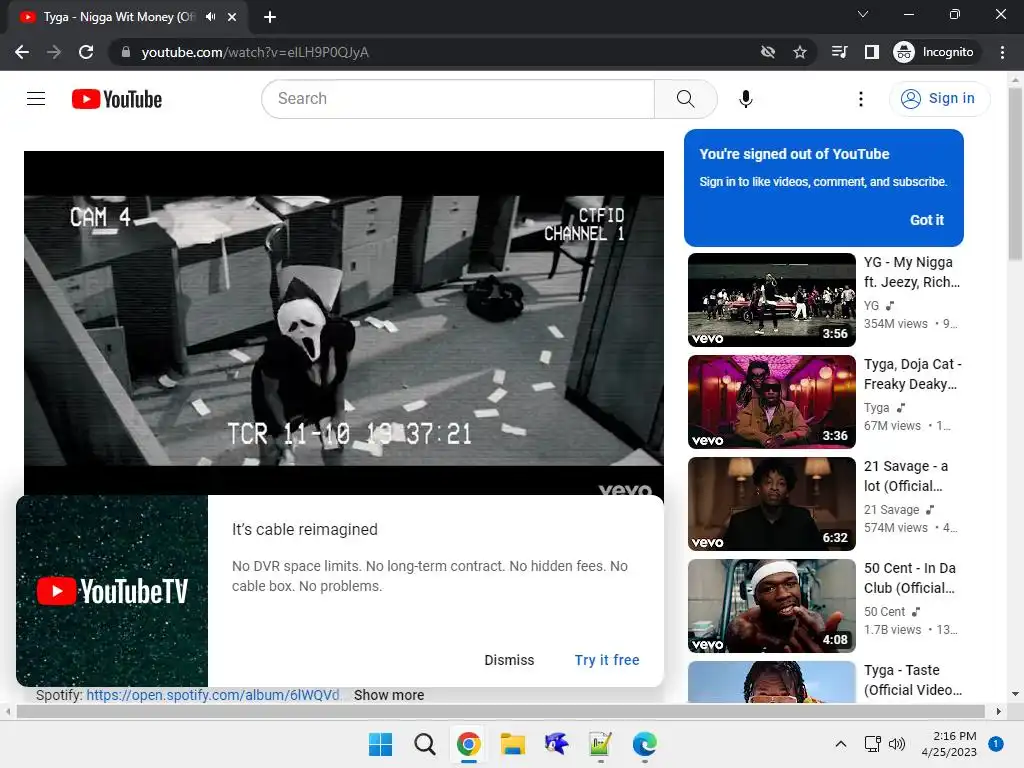This screenshot has width=1024, height=768.
Task: Open 21 Savage - a lot title
Action: (906, 475)
